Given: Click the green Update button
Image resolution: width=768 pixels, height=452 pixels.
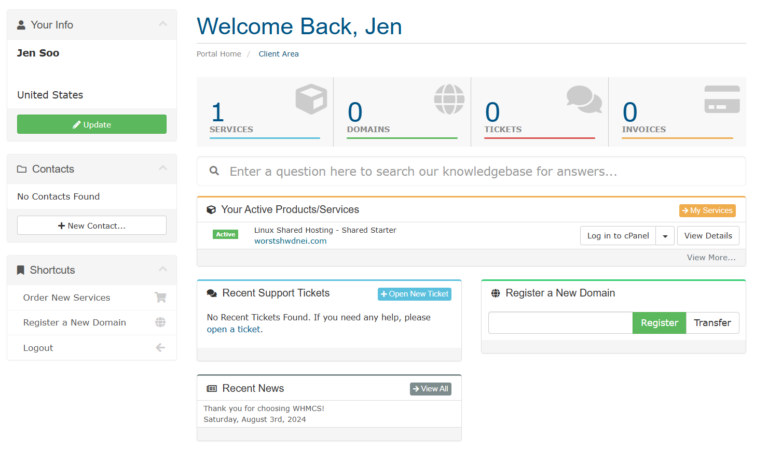Looking at the screenshot, I should [x=92, y=124].
